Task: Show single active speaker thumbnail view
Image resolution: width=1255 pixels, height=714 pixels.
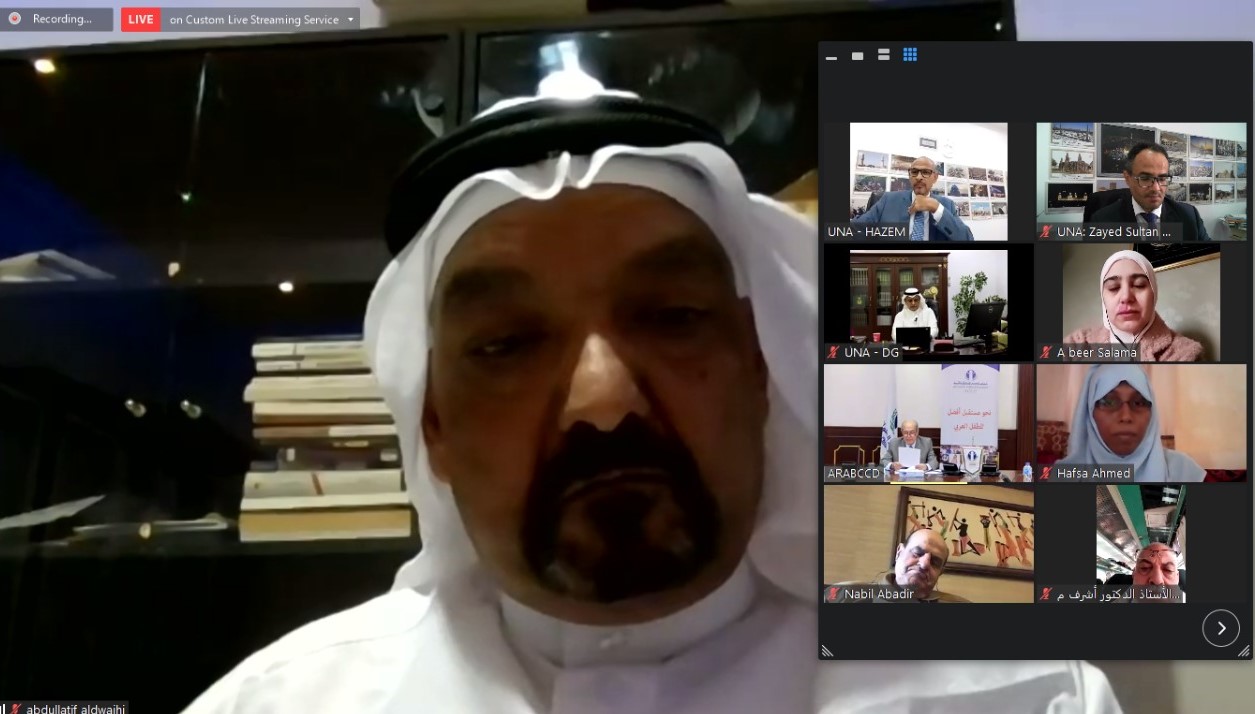Action: tap(857, 56)
